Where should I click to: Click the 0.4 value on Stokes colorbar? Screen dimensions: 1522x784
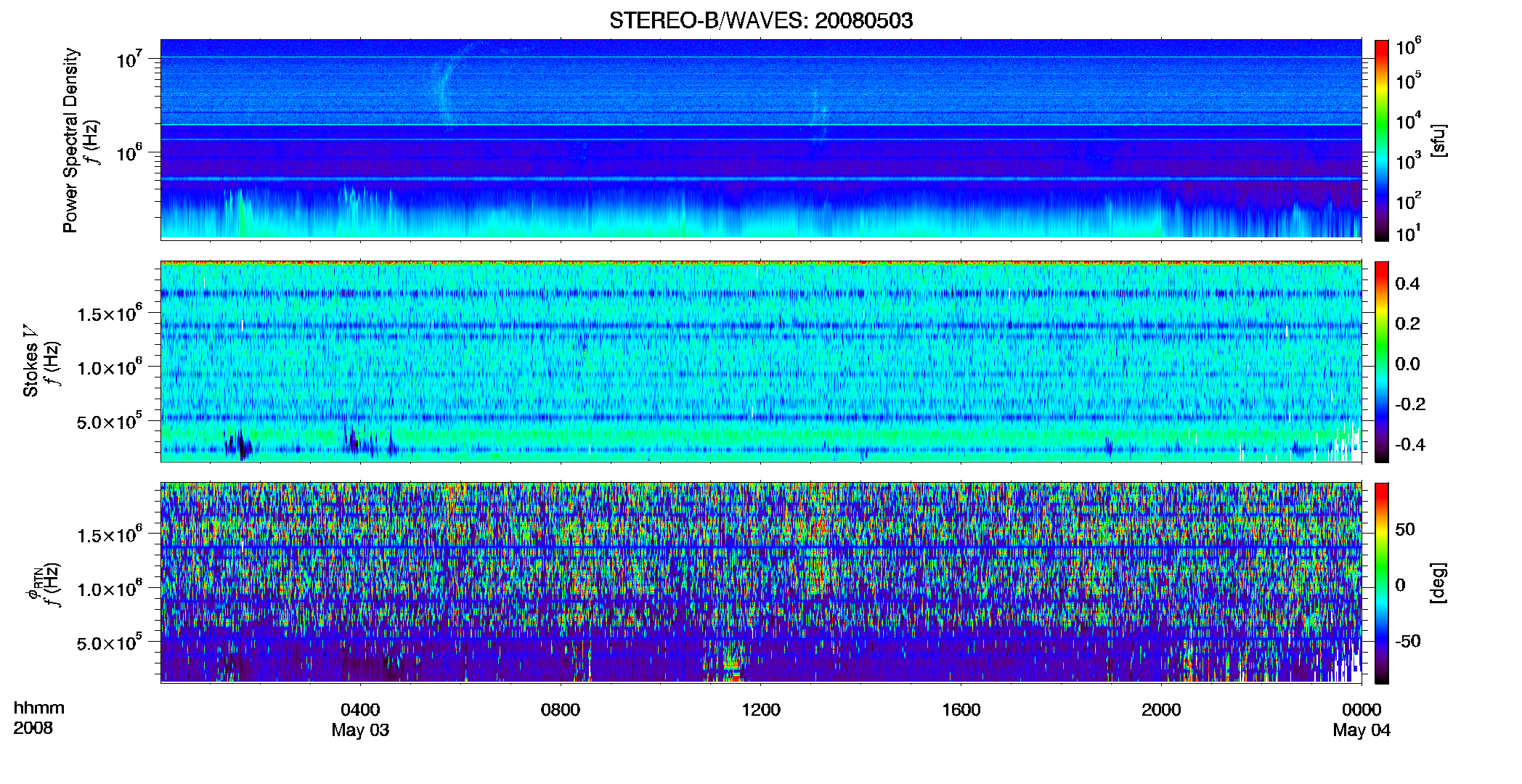point(1407,284)
